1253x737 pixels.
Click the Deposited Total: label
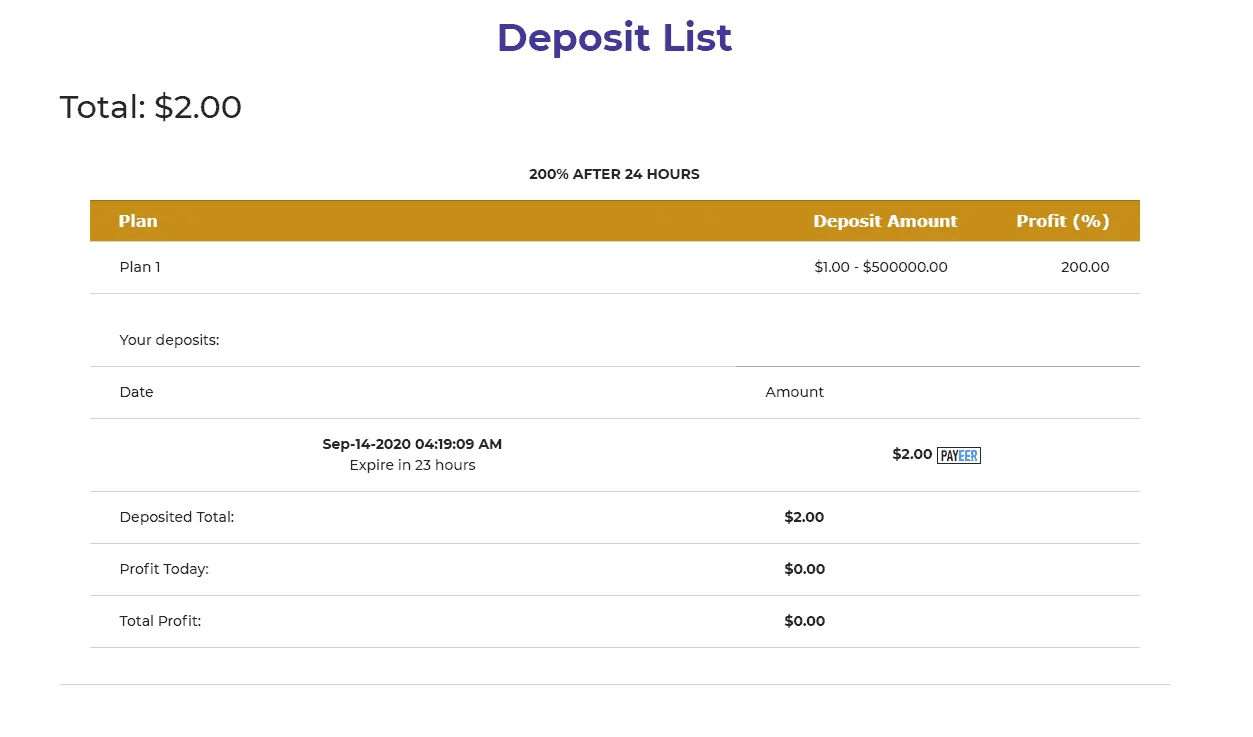(176, 517)
